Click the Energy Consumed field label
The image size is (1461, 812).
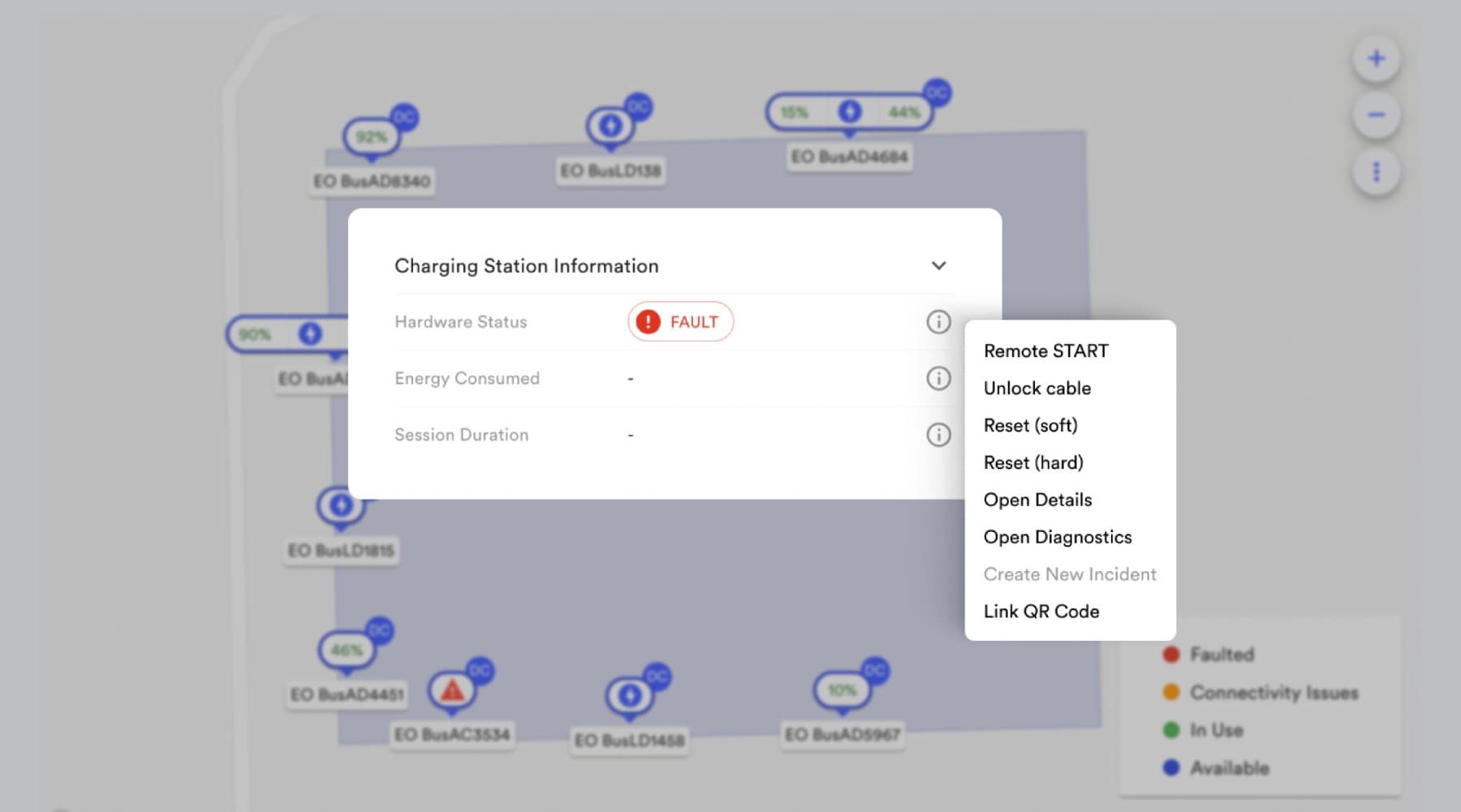point(467,378)
